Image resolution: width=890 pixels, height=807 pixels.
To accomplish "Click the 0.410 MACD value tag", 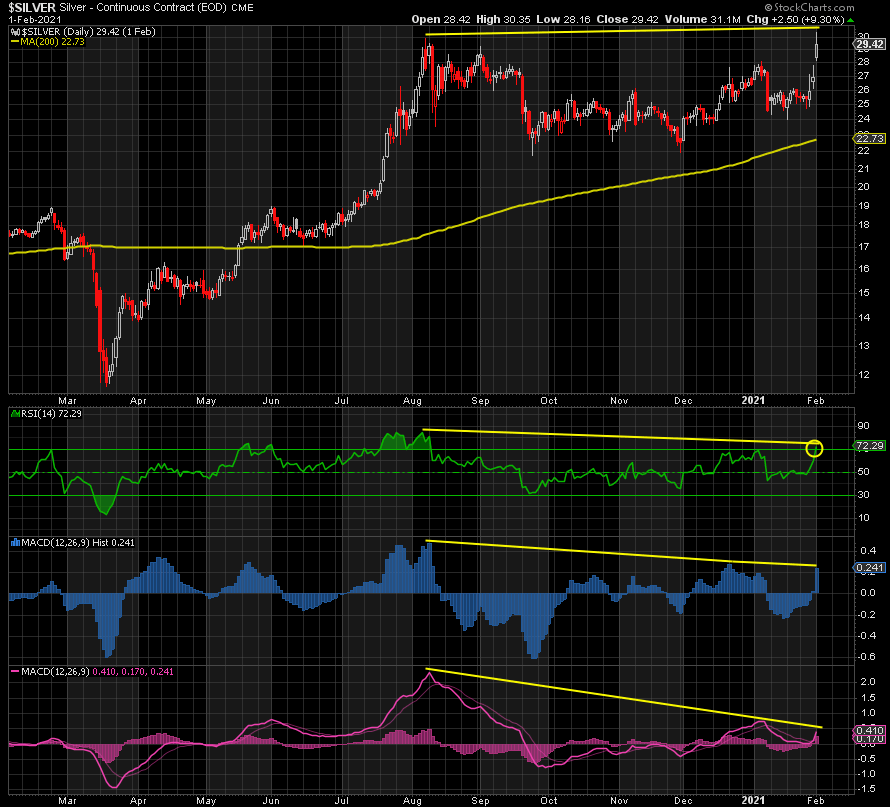I will [868, 731].
